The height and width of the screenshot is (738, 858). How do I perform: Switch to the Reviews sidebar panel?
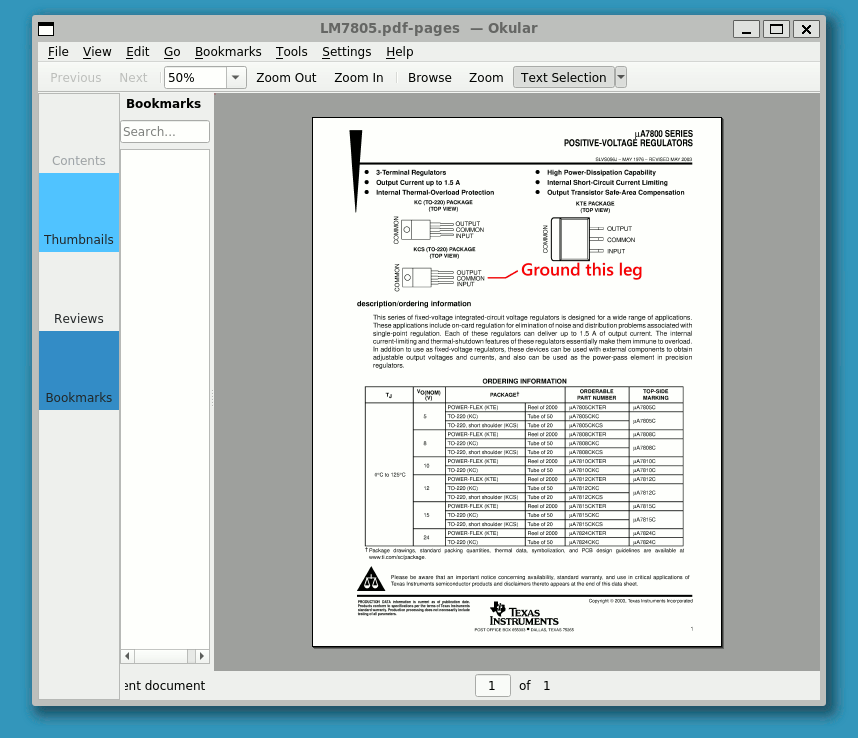pos(79,292)
